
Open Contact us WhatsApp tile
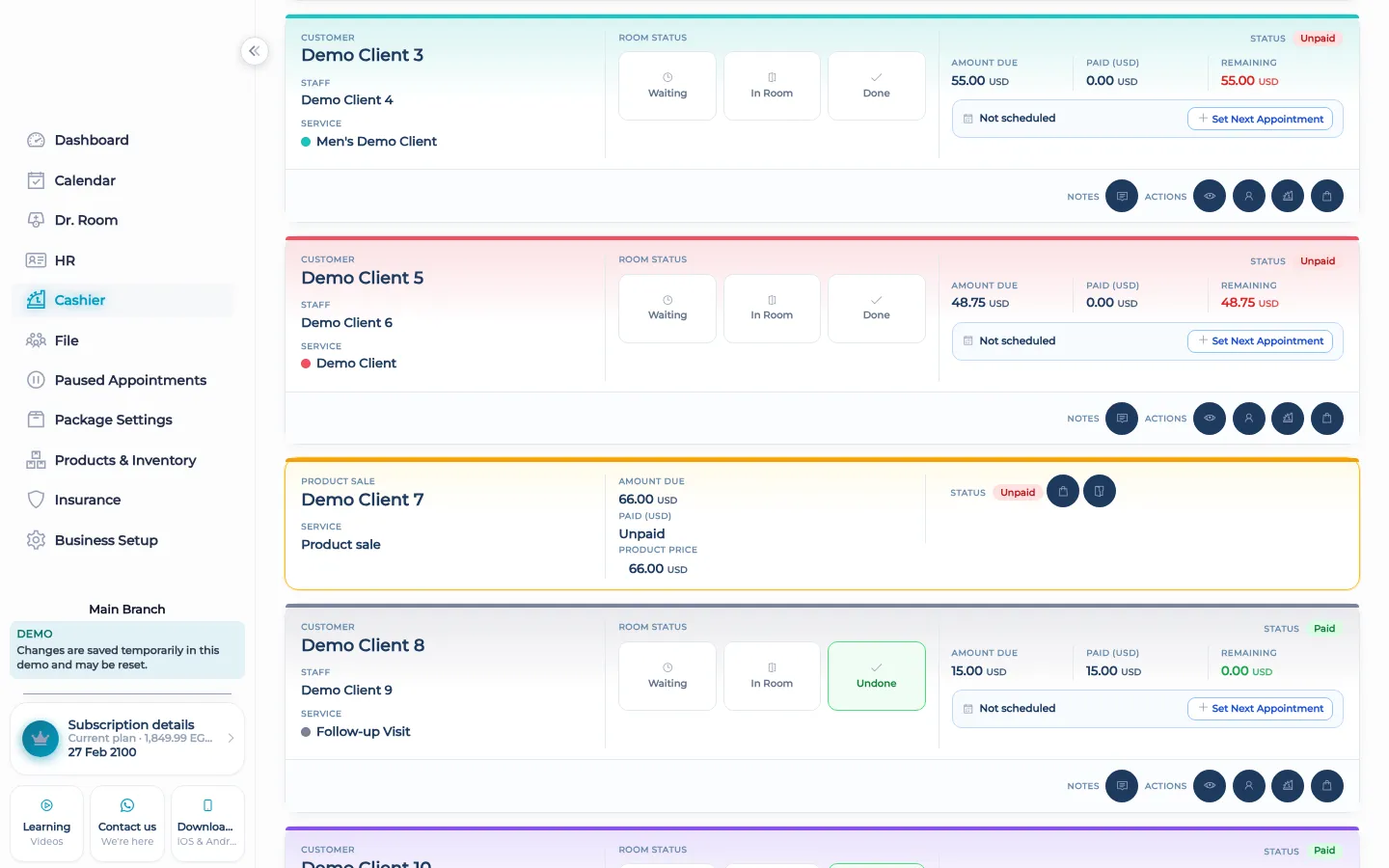coord(127,824)
